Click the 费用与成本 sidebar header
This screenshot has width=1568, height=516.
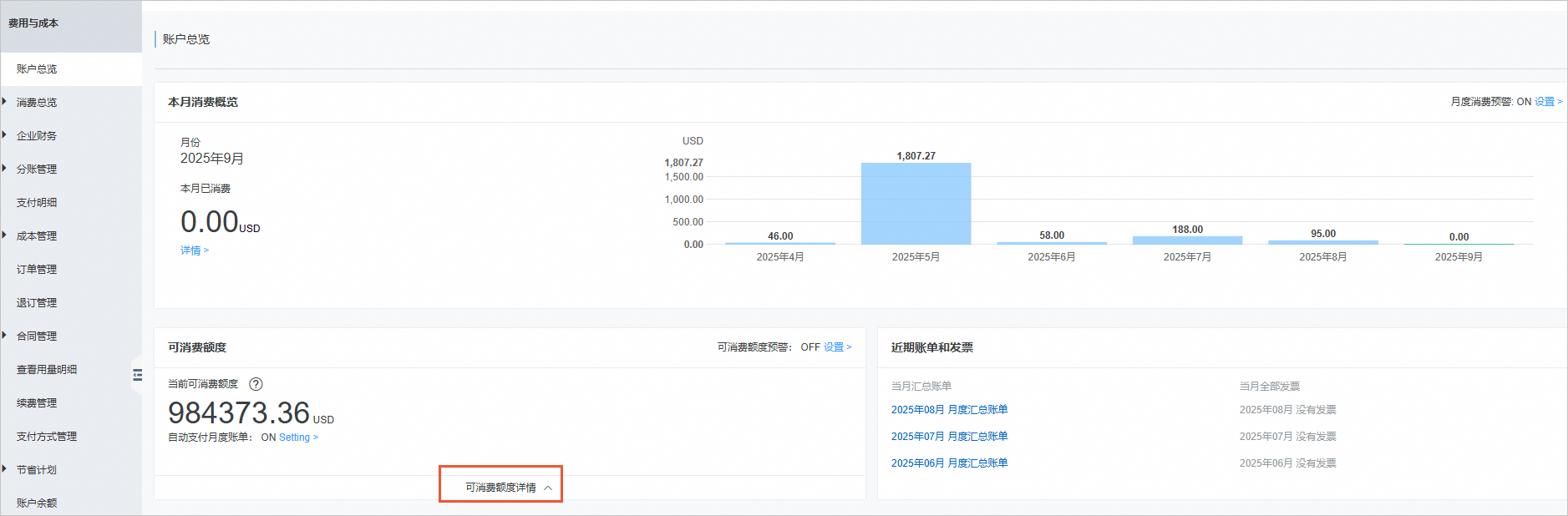click(x=33, y=23)
